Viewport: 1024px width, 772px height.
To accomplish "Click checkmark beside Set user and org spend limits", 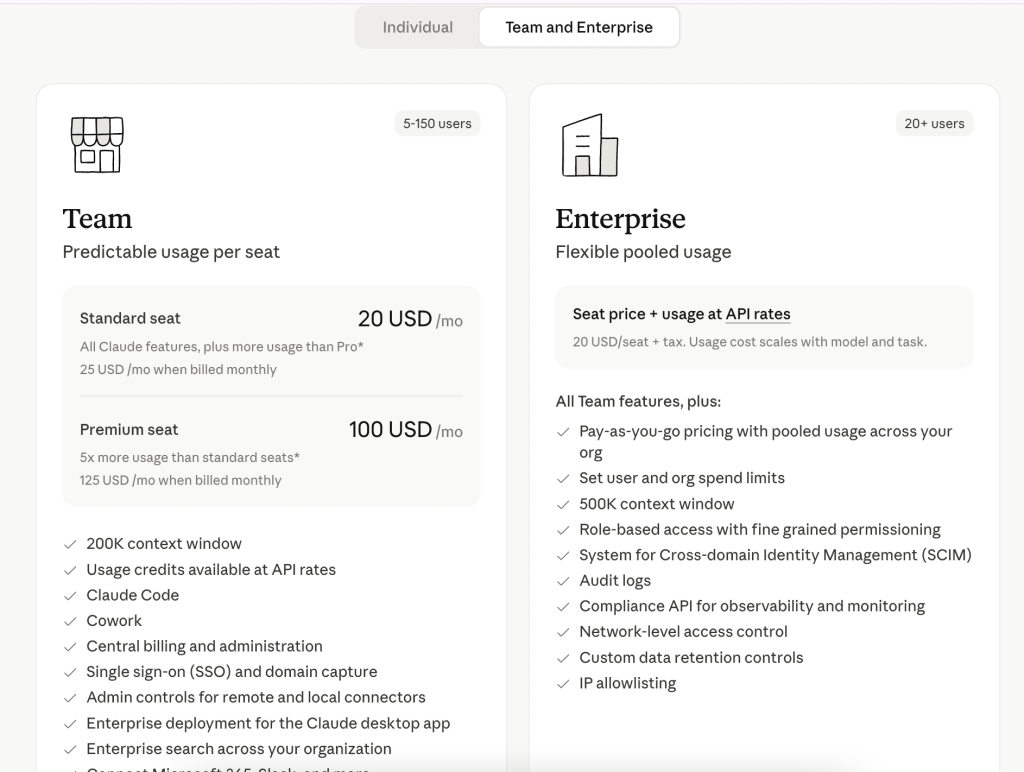I will pos(563,478).
